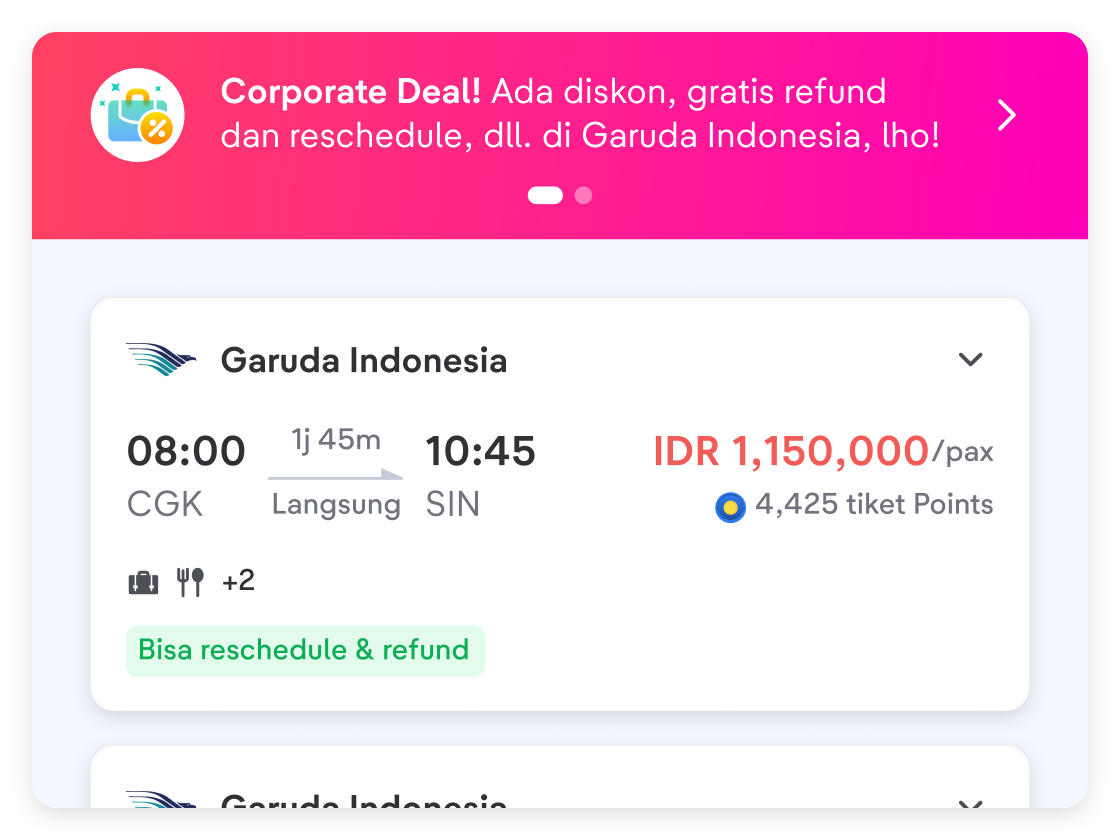Toggle the Langsung flight route indicator

click(335, 504)
